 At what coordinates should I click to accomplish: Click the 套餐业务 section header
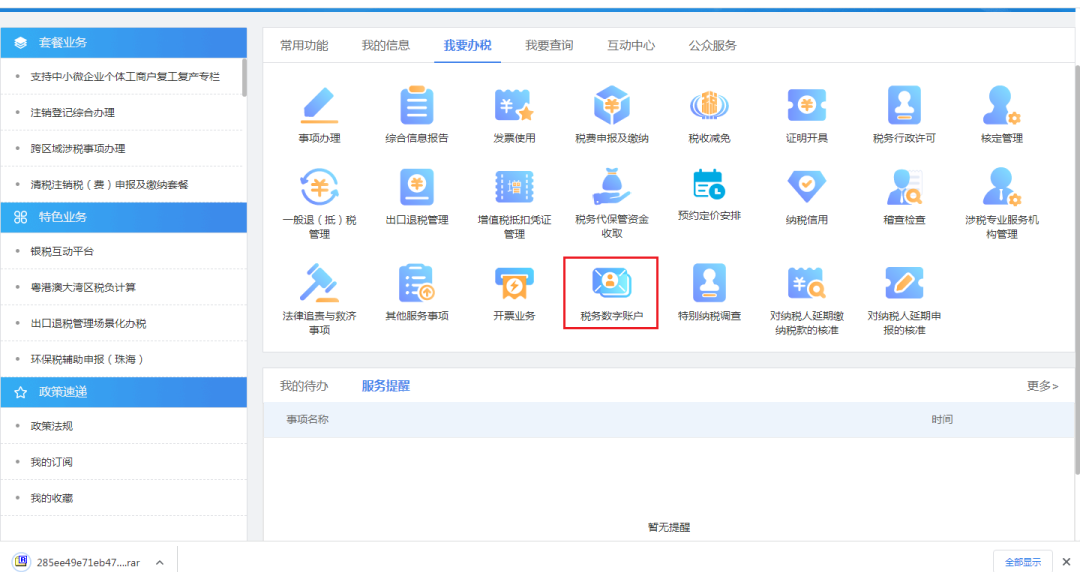click(x=123, y=43)
